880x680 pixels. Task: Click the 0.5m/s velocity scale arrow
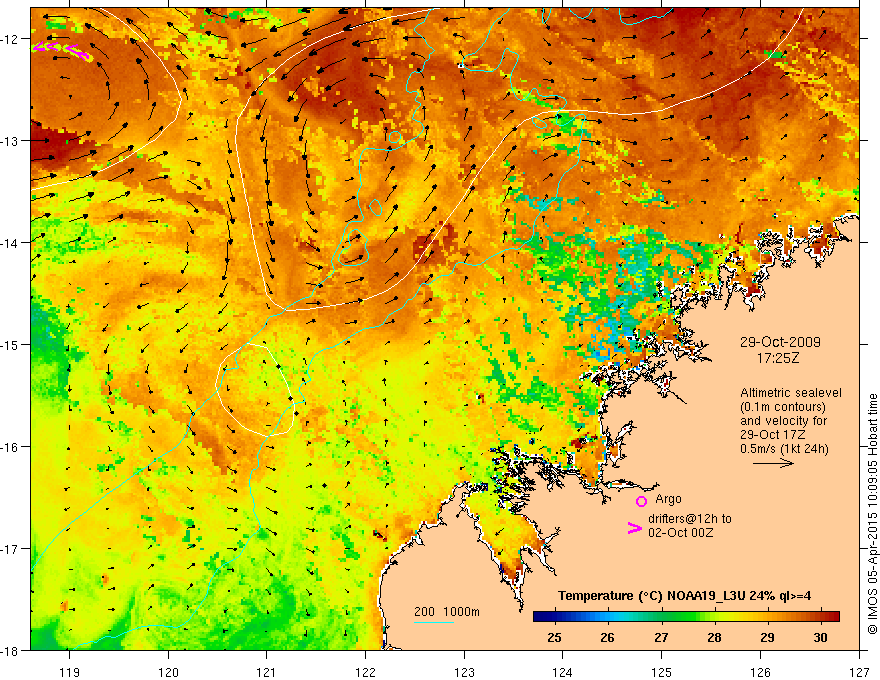(x=773, y=463)
